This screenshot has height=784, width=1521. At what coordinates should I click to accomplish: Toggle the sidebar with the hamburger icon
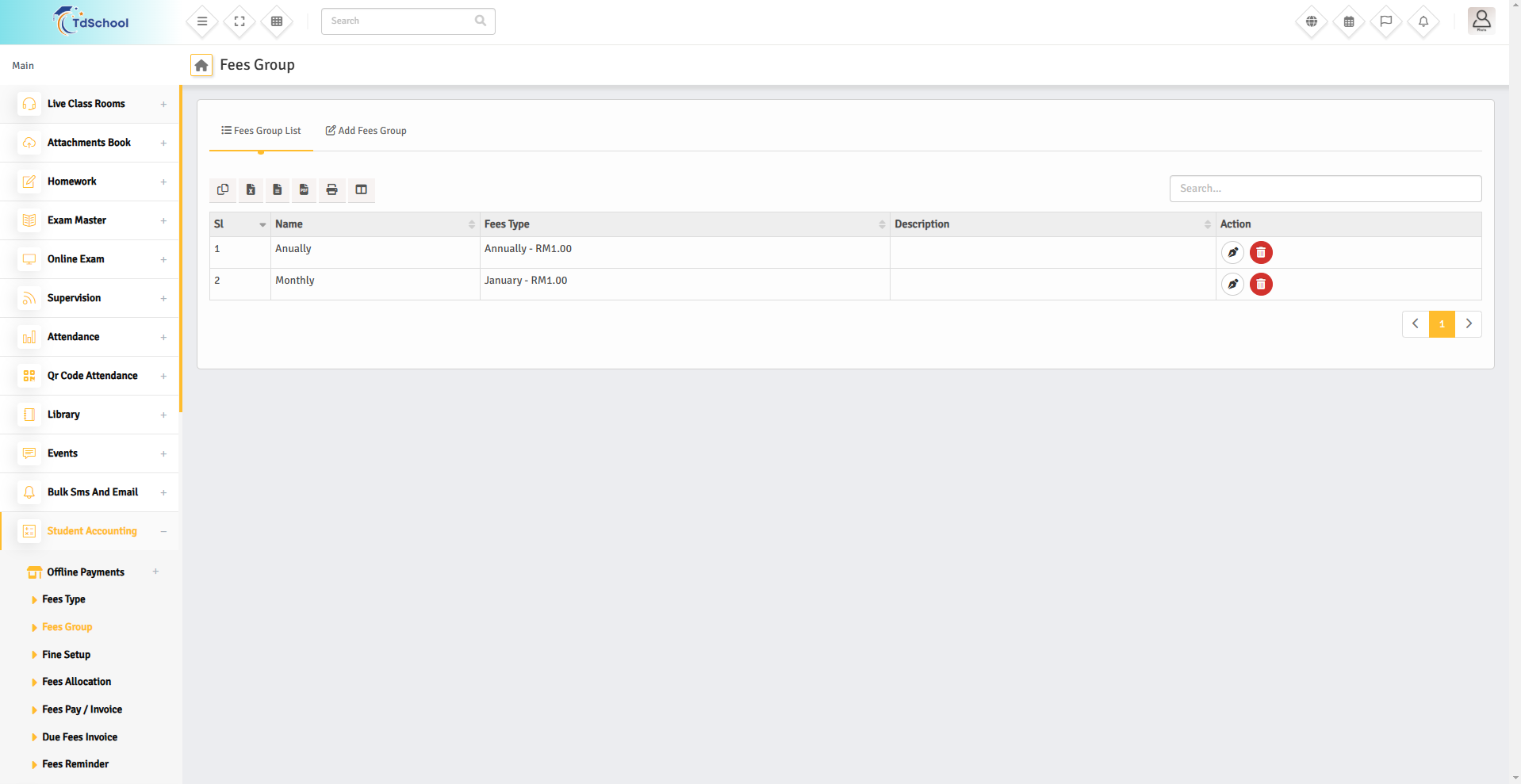click(202, 21)
